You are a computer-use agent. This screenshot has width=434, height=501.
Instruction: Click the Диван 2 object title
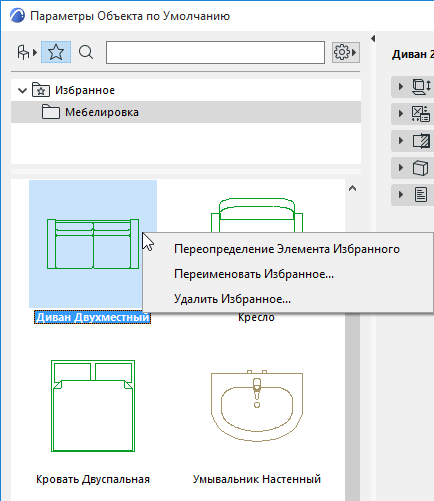click(x=413, y=54)
